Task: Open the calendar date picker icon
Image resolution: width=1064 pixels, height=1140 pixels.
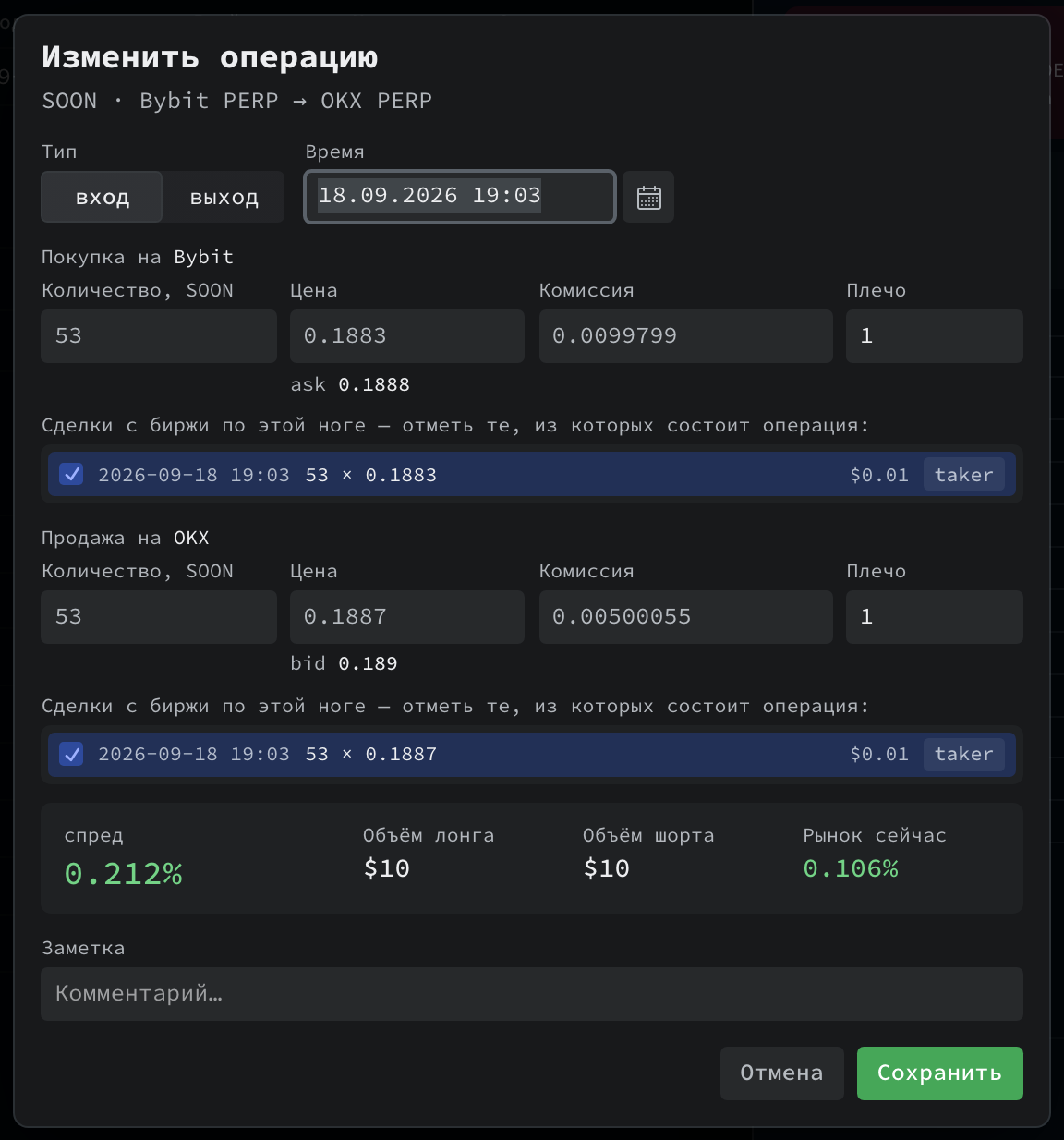Action: click(648, 197)
